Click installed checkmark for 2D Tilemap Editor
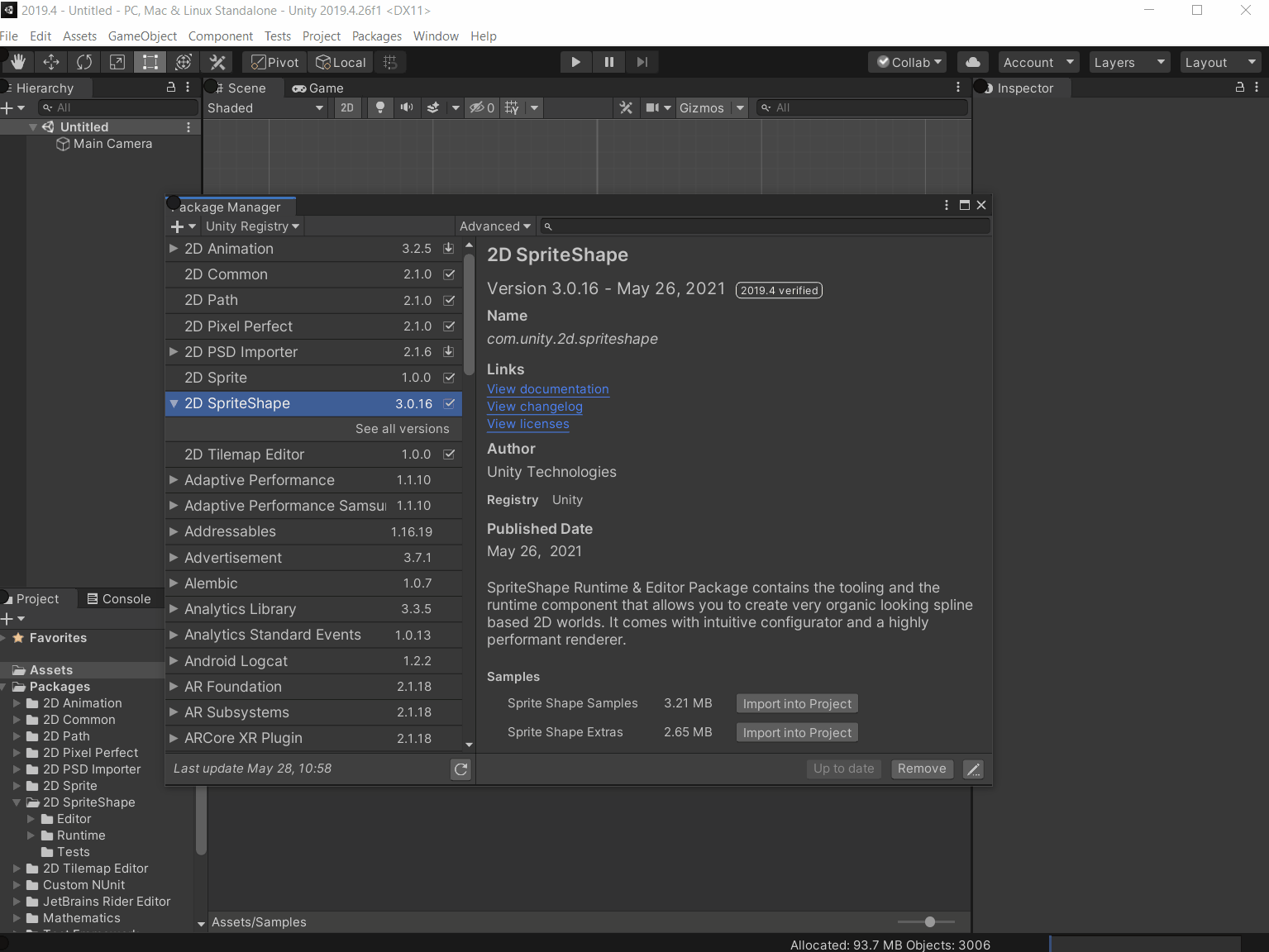Image resolution: width=1269 pixels, height=952 pixels. pyautogui.click(x=449, y=455)
